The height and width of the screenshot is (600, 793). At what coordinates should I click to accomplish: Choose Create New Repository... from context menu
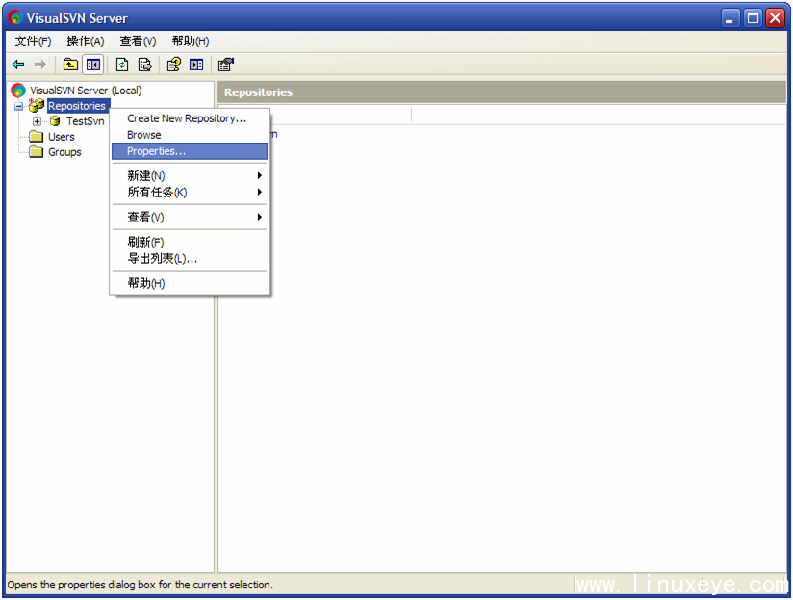point(190,118)
